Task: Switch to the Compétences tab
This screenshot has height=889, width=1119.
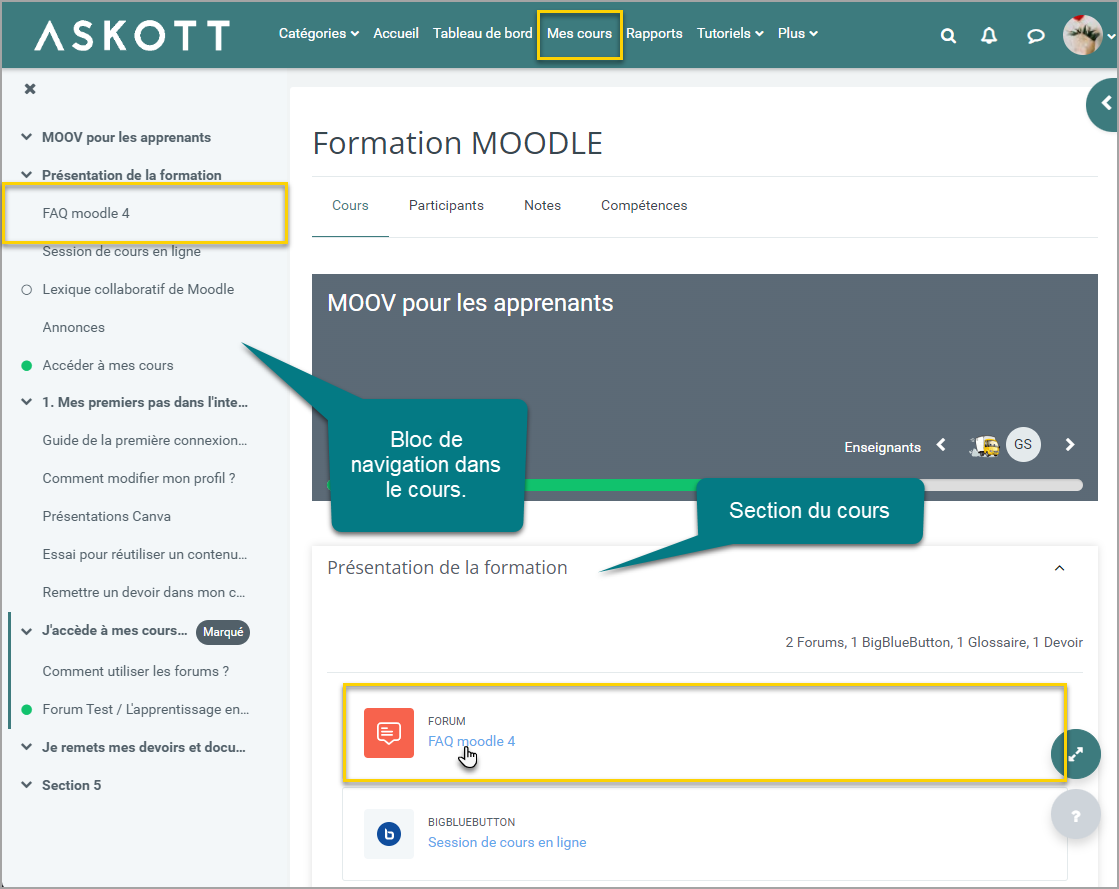Action: (644, 205)
